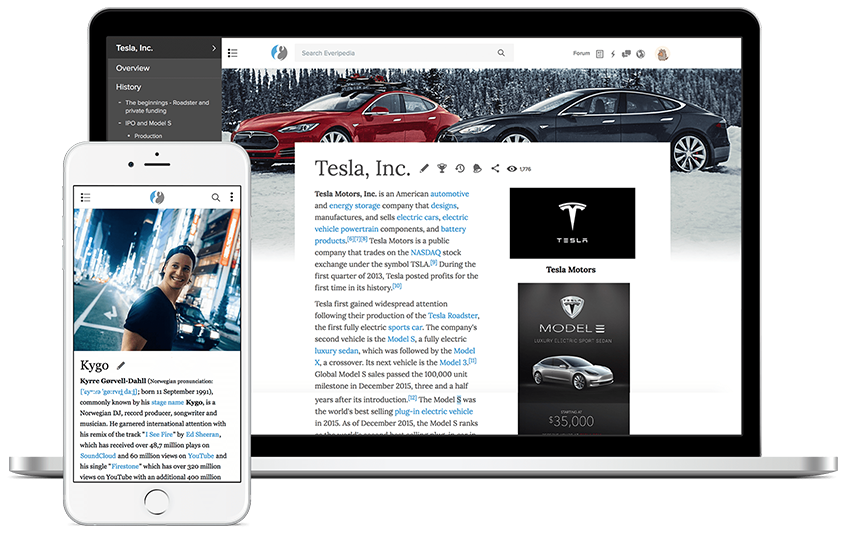Click the large 'Tesla, Inc.' article heading
Image resolution: width=846 pixels, height=539 pixels.
coord(363,168)
